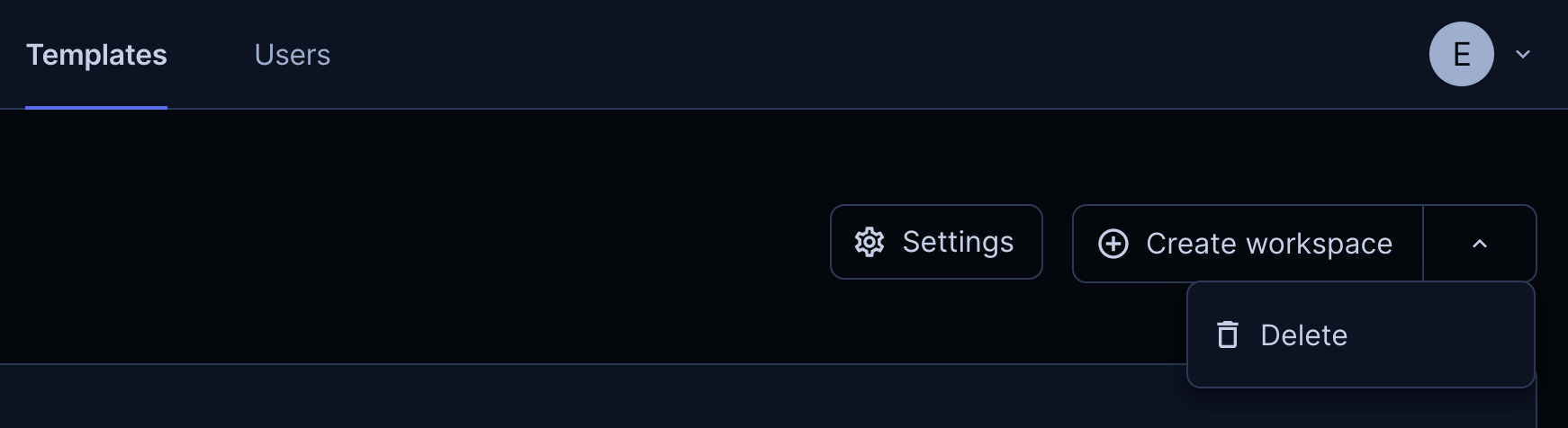Choose the Delete template option
Screen dimensions: 1568x428
coord(1360,334)
